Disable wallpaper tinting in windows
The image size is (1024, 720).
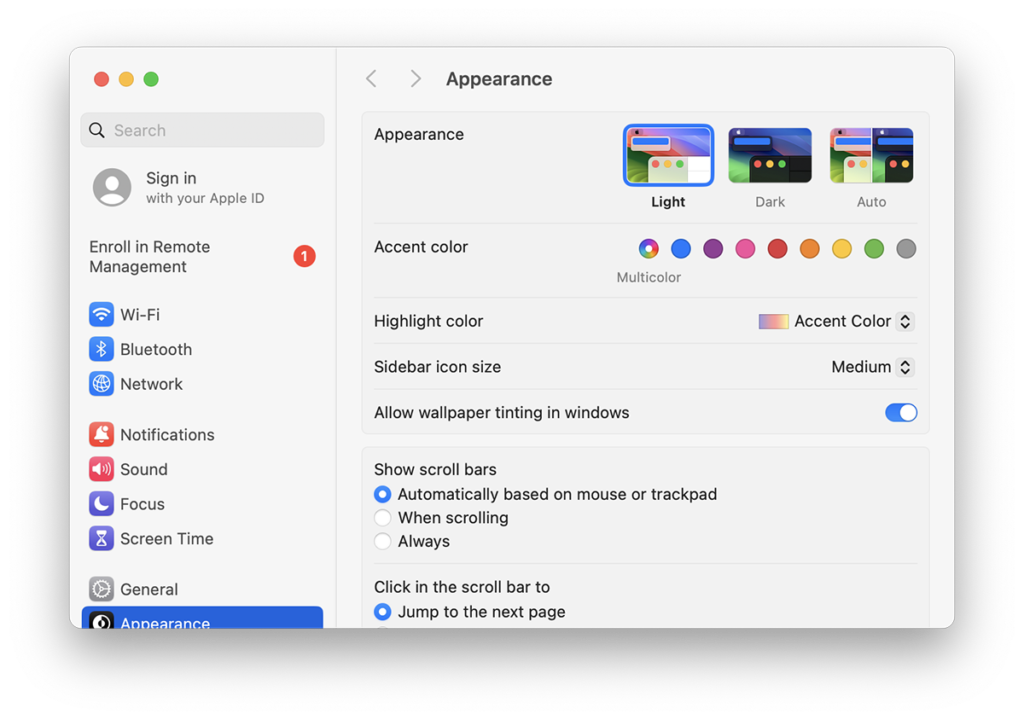[x=901, y=412]
